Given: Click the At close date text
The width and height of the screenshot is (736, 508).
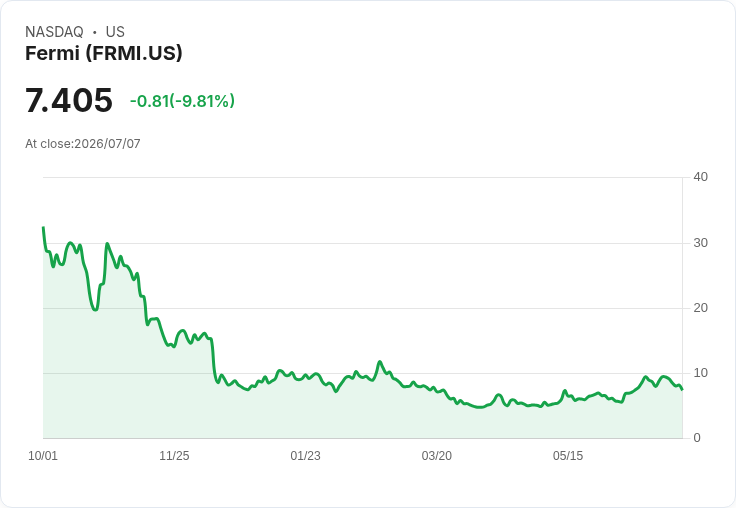Looking at the screenshot, I should tap(83, 144).
